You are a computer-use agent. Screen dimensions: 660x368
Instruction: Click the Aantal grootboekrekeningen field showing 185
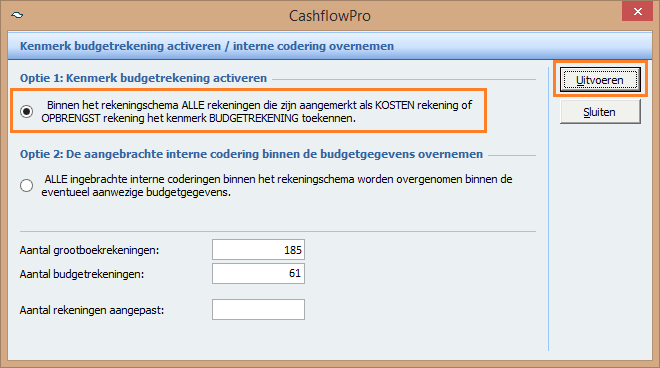point(258,250)
